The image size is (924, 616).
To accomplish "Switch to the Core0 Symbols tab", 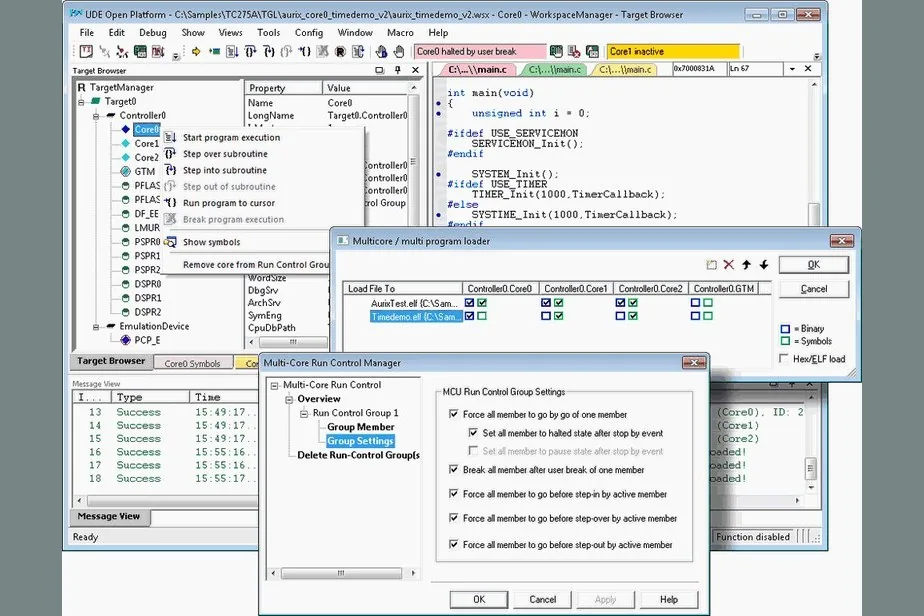I will pos(192,364).
